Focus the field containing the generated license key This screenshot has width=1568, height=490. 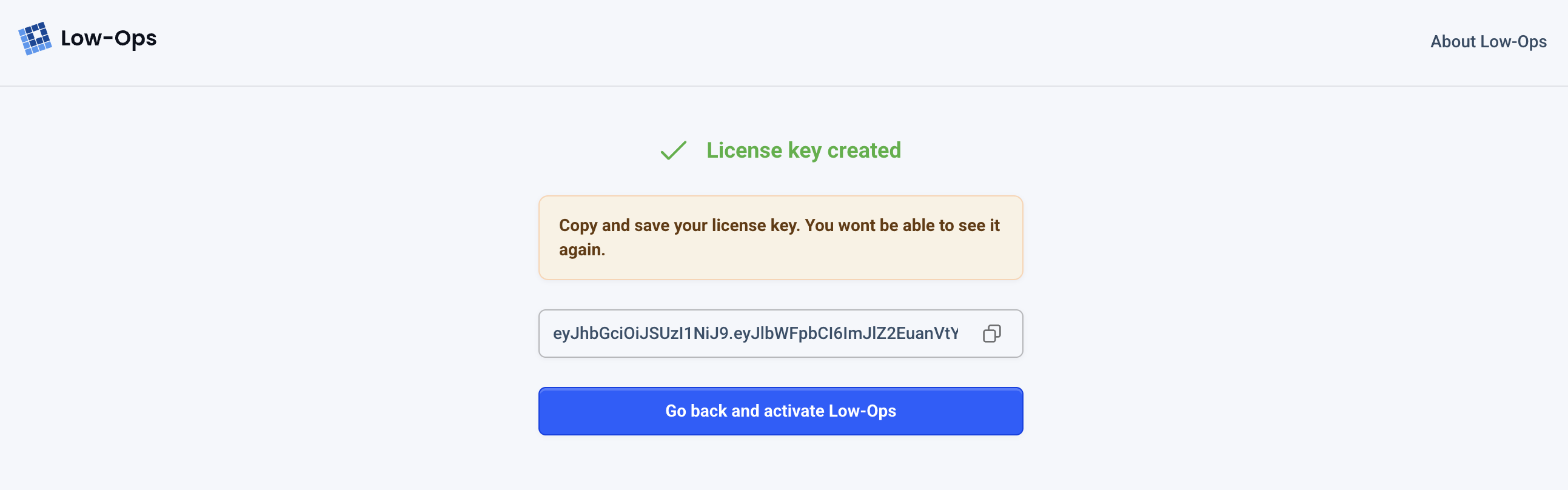click(755, 334)
